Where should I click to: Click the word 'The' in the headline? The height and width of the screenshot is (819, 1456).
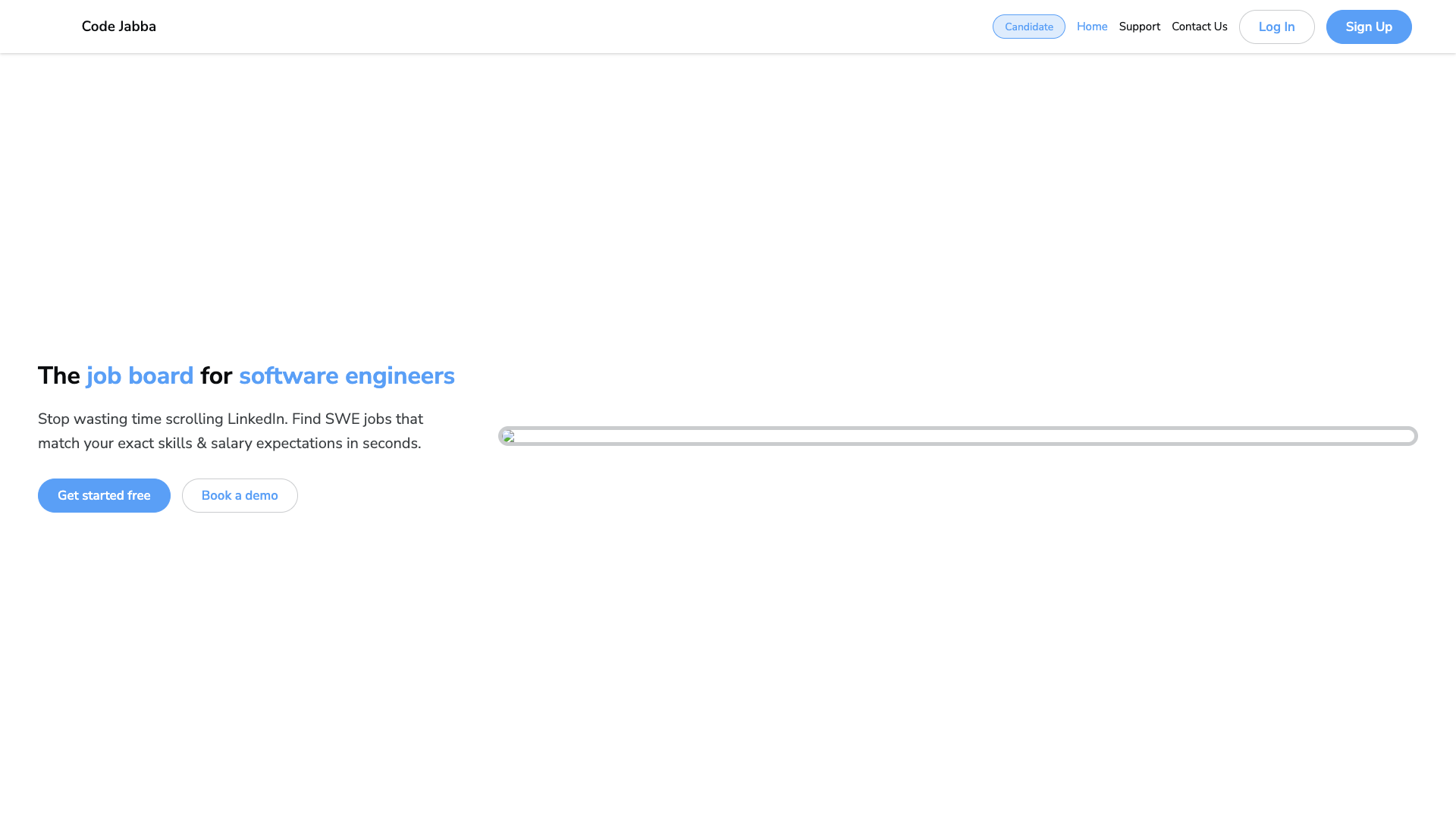click(58, 376)
